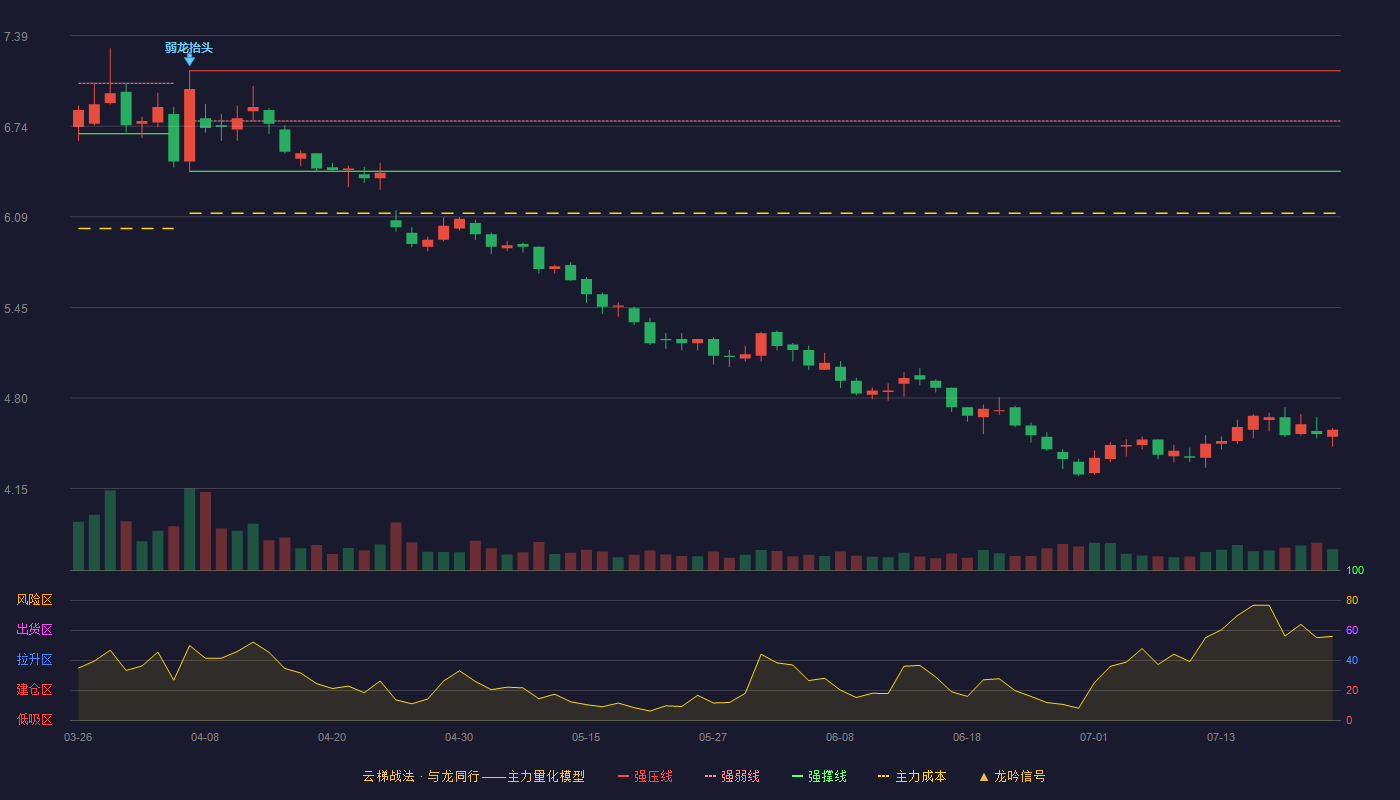Click the green 100 indicator scale value
The image size is (1400, 800).
(1355, 571)
